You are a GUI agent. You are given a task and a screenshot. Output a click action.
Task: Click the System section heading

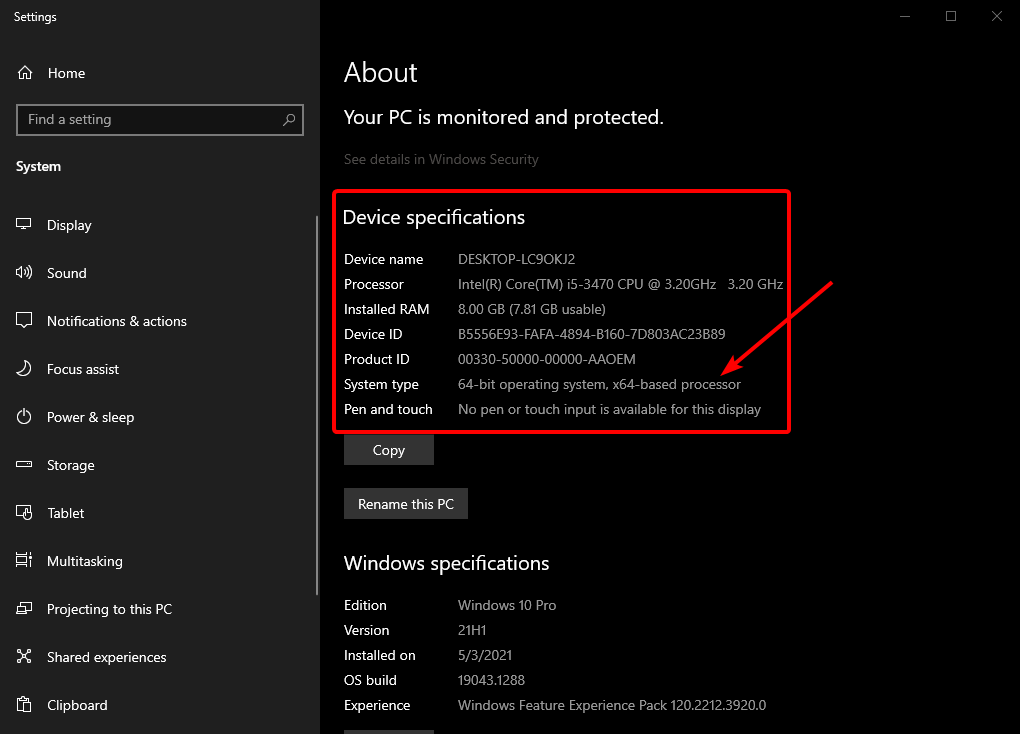[38, 167]
